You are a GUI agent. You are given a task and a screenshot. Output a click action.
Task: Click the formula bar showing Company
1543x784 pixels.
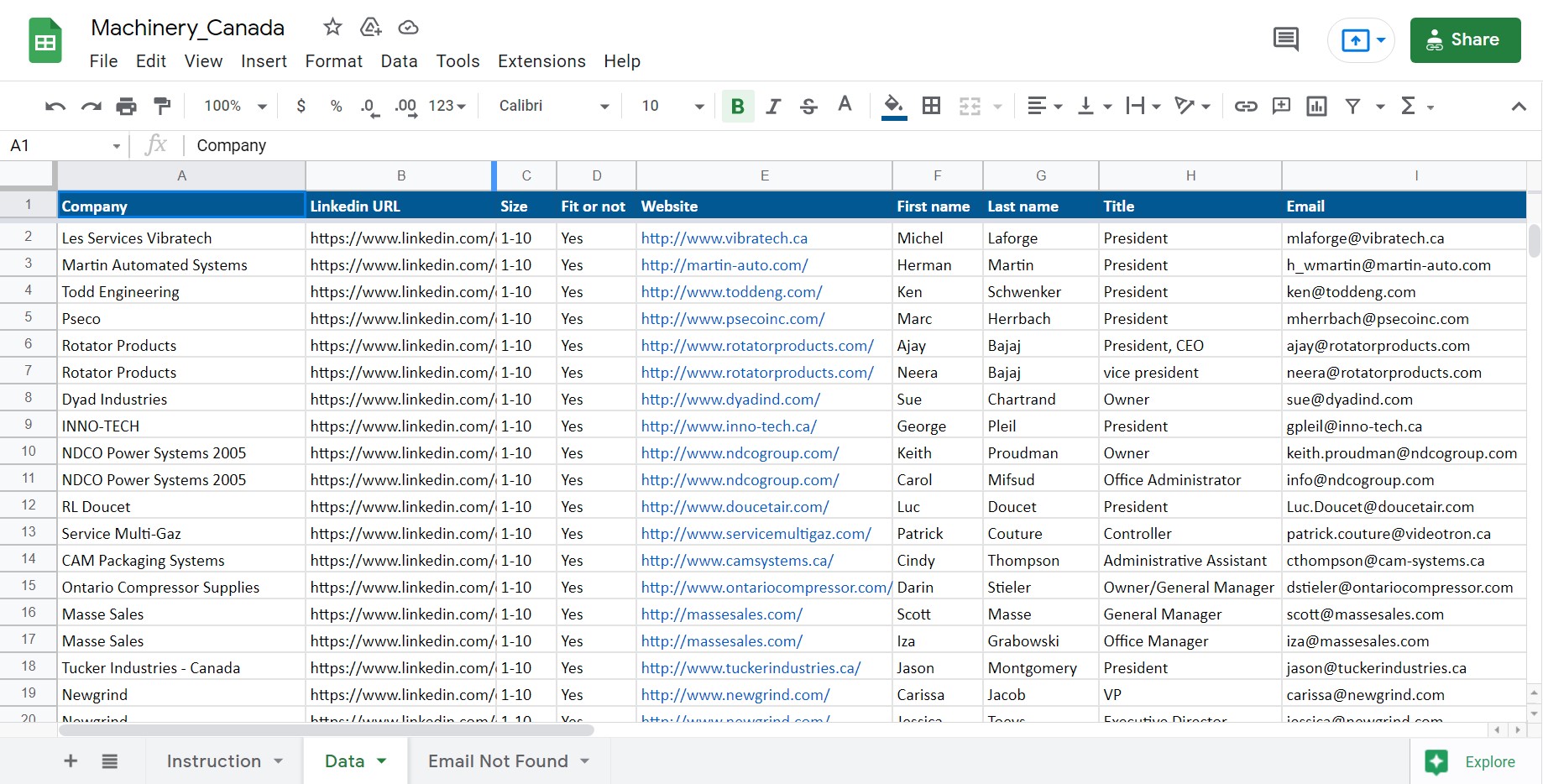[865, 145]
